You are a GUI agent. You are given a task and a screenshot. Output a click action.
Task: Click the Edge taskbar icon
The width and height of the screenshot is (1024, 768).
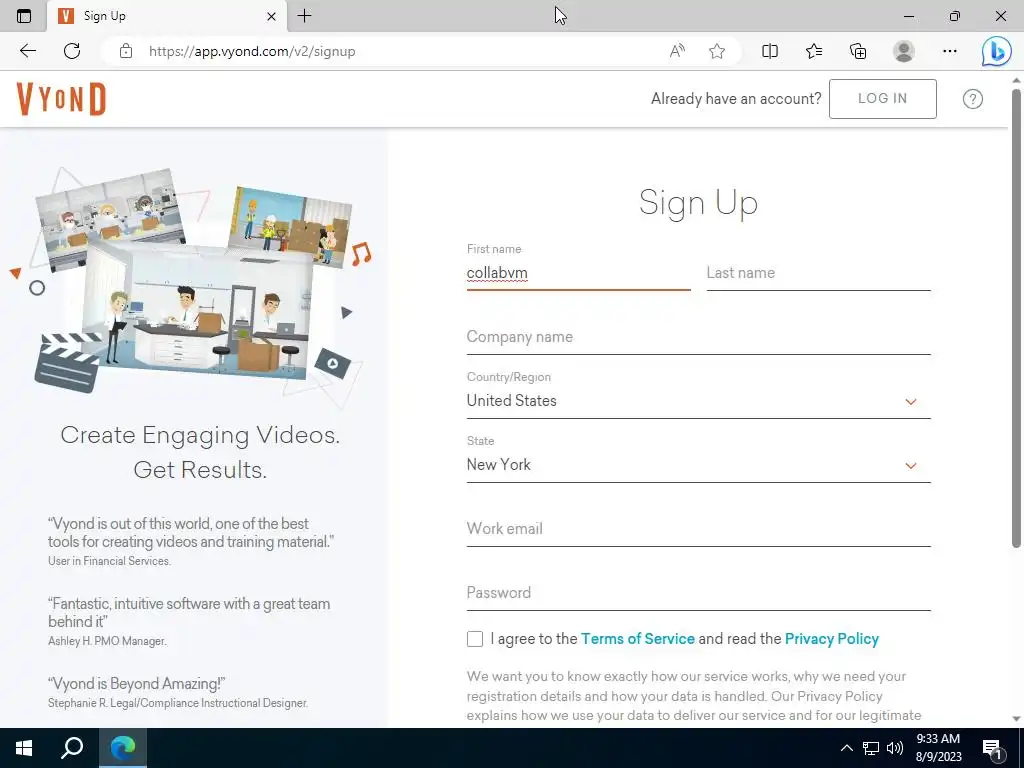[x=123, y=748]
